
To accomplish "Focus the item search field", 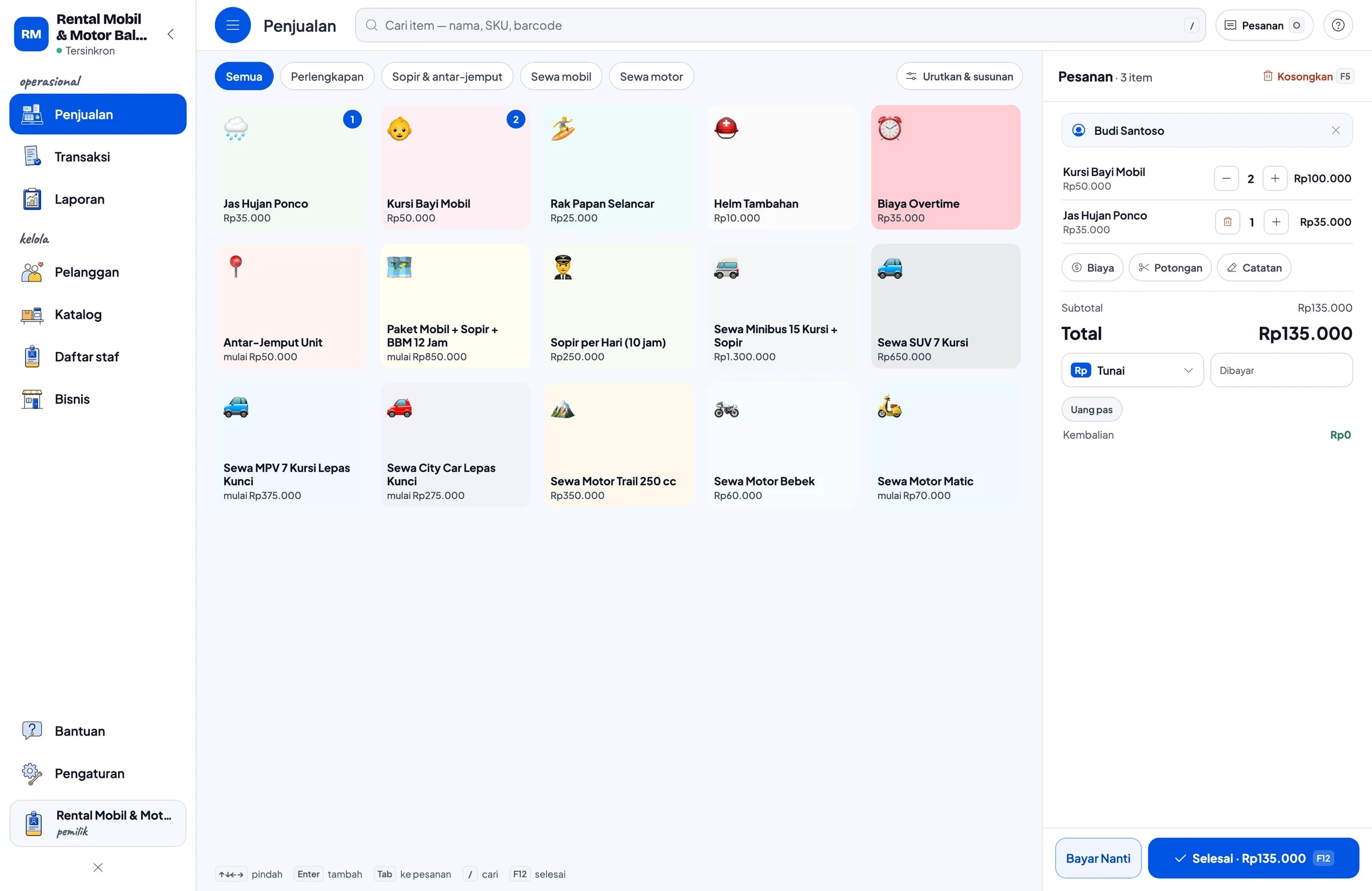I will (780, 25).
